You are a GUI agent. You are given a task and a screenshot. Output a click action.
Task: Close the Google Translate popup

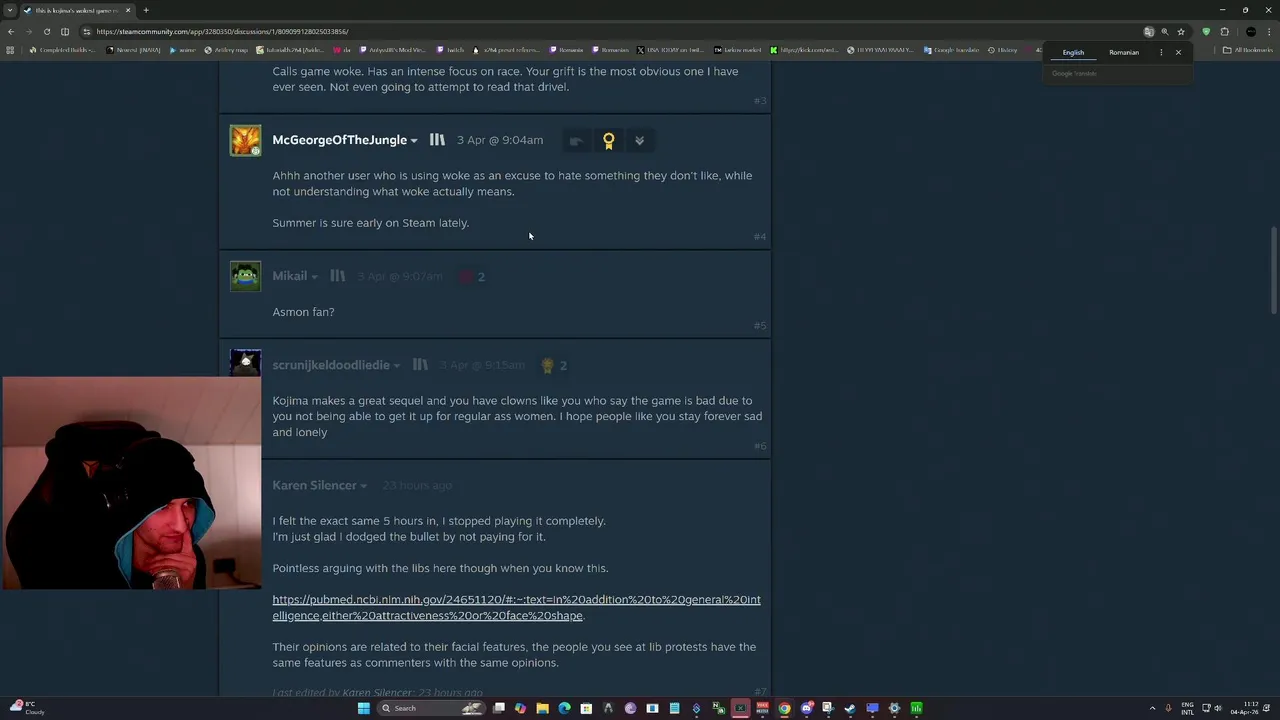[x=1178, y=52]
